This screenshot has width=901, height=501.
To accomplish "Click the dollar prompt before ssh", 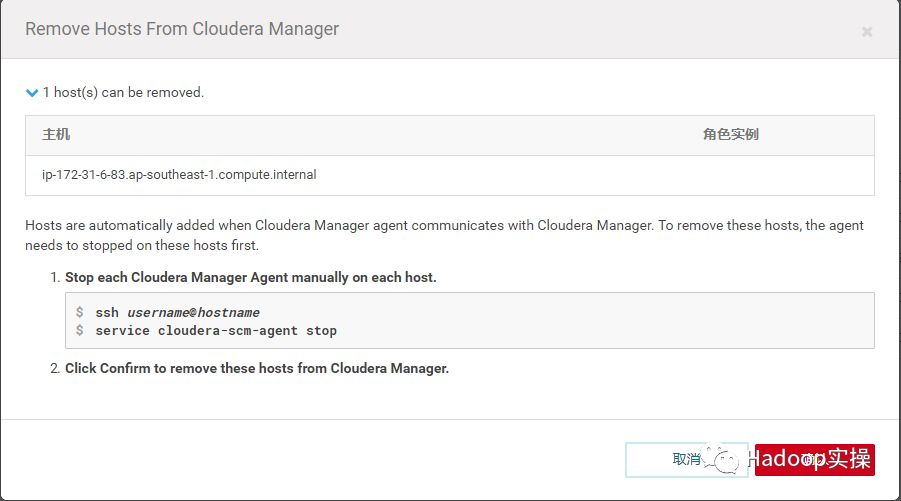I will click(79, 312).
